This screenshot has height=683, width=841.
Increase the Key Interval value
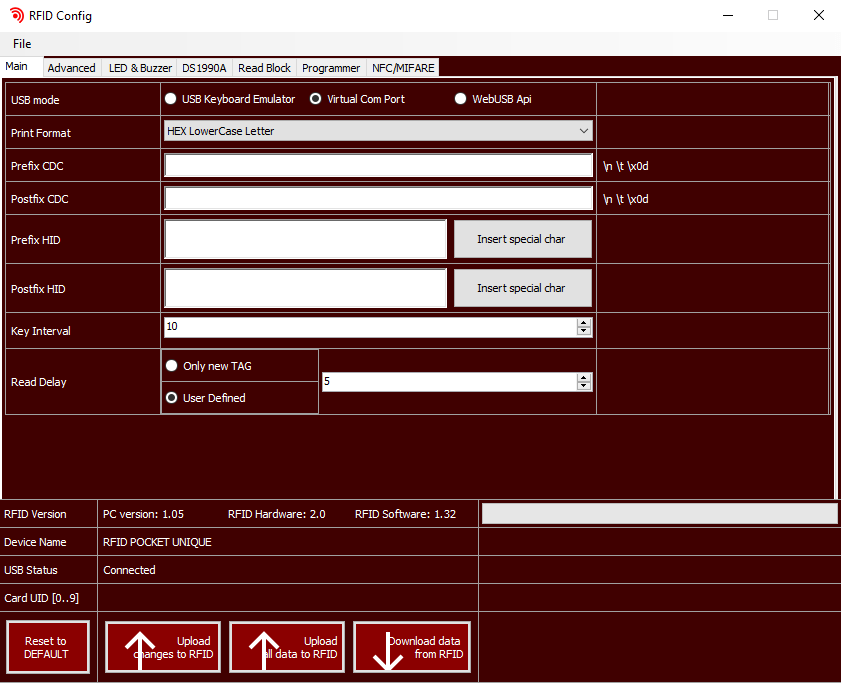point(584,322)
